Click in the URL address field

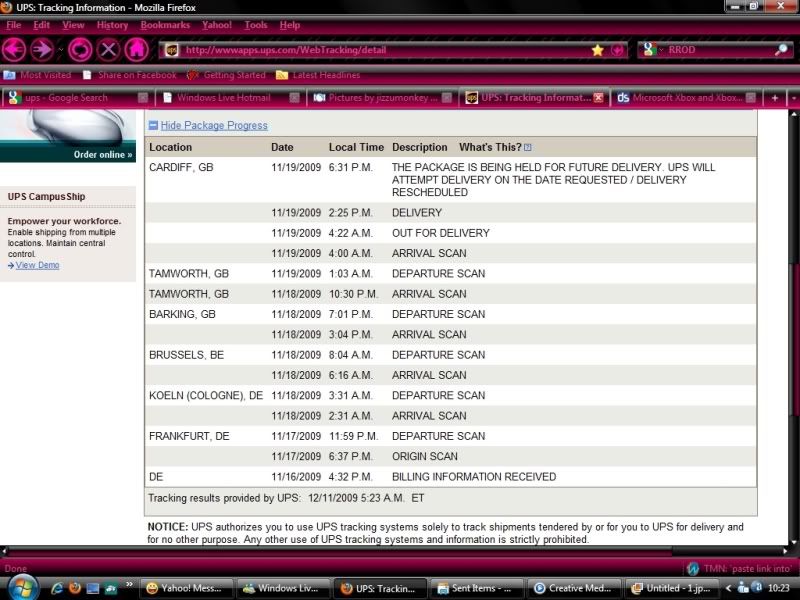pos(380,50)
